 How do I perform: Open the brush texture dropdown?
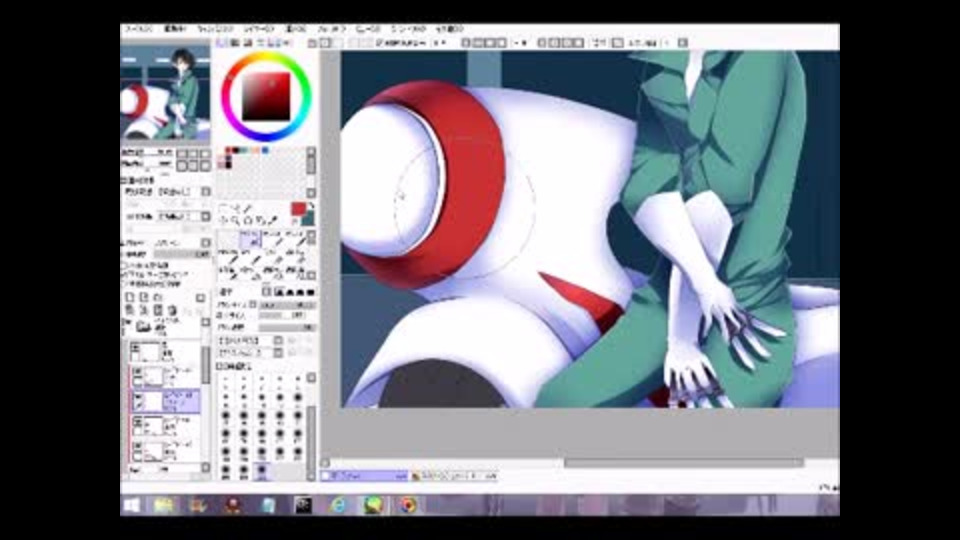click(278, 353)
